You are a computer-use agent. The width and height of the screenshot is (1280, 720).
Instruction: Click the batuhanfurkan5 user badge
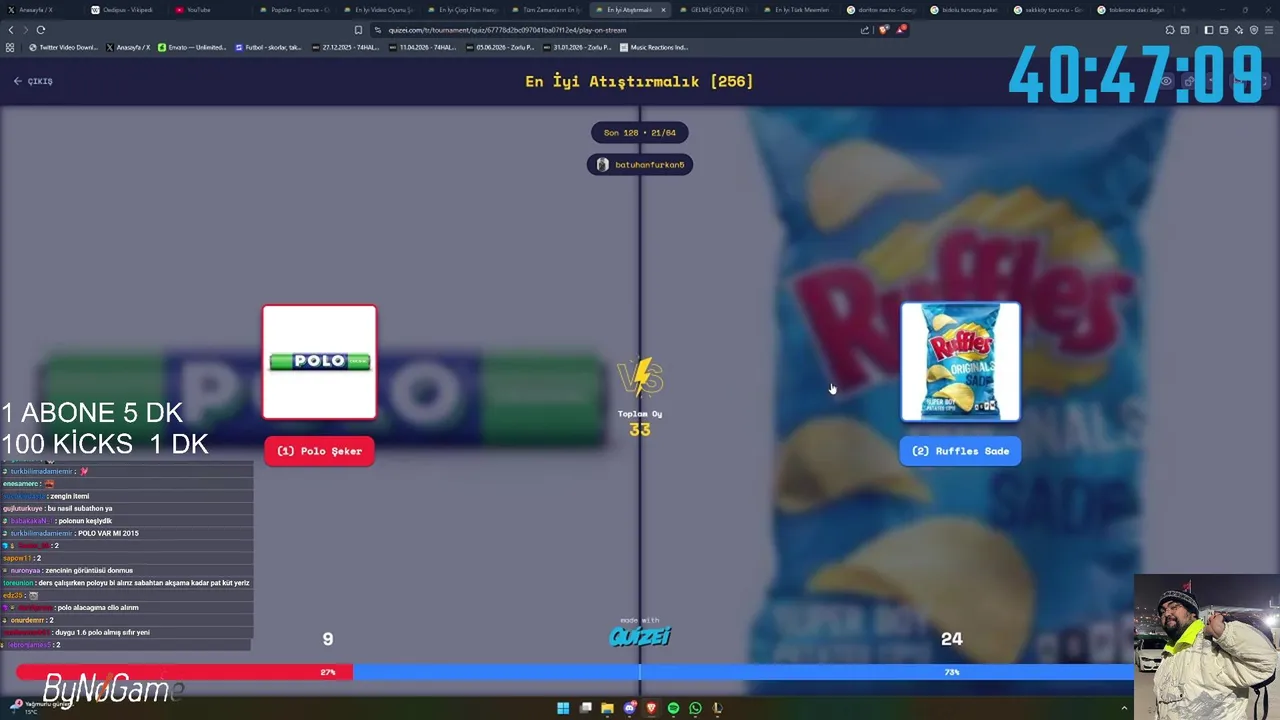(640, 165)
